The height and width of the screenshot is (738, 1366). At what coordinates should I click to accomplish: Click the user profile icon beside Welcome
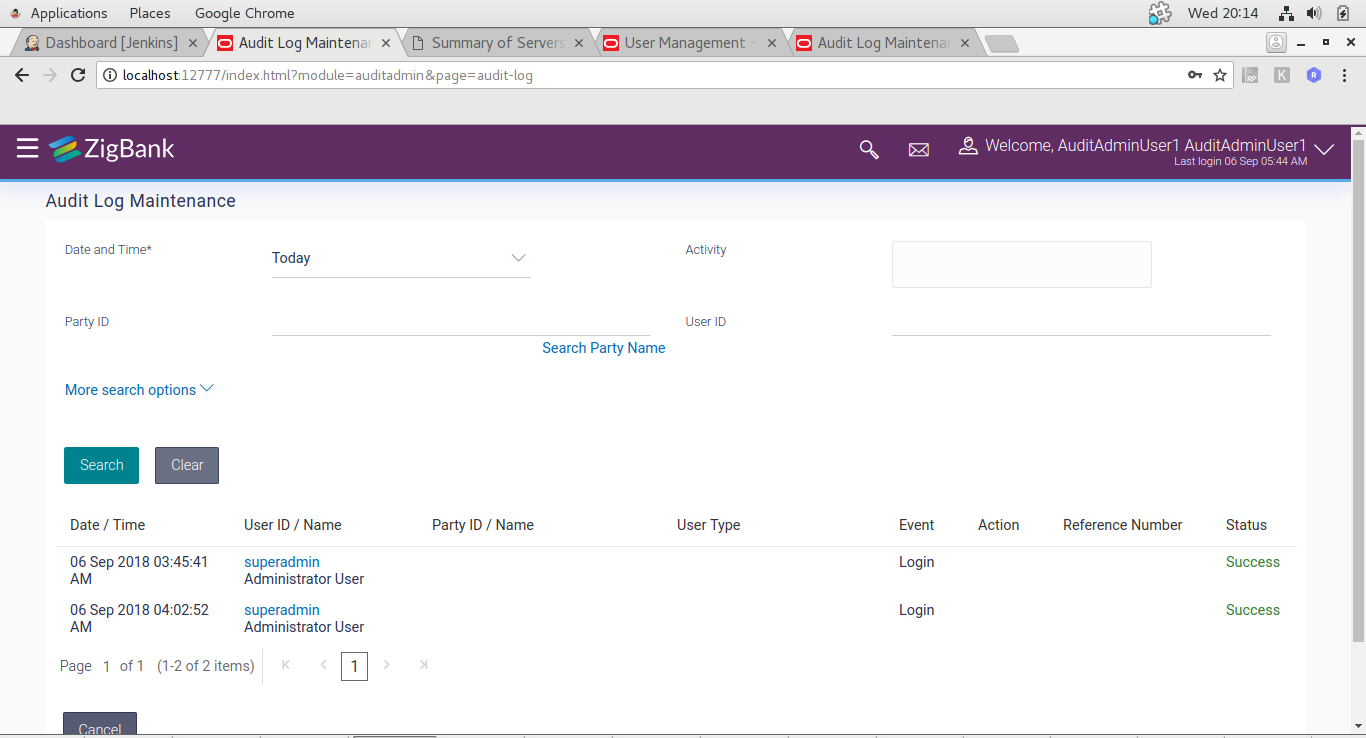pyautogui.click(x=967, y=146)
